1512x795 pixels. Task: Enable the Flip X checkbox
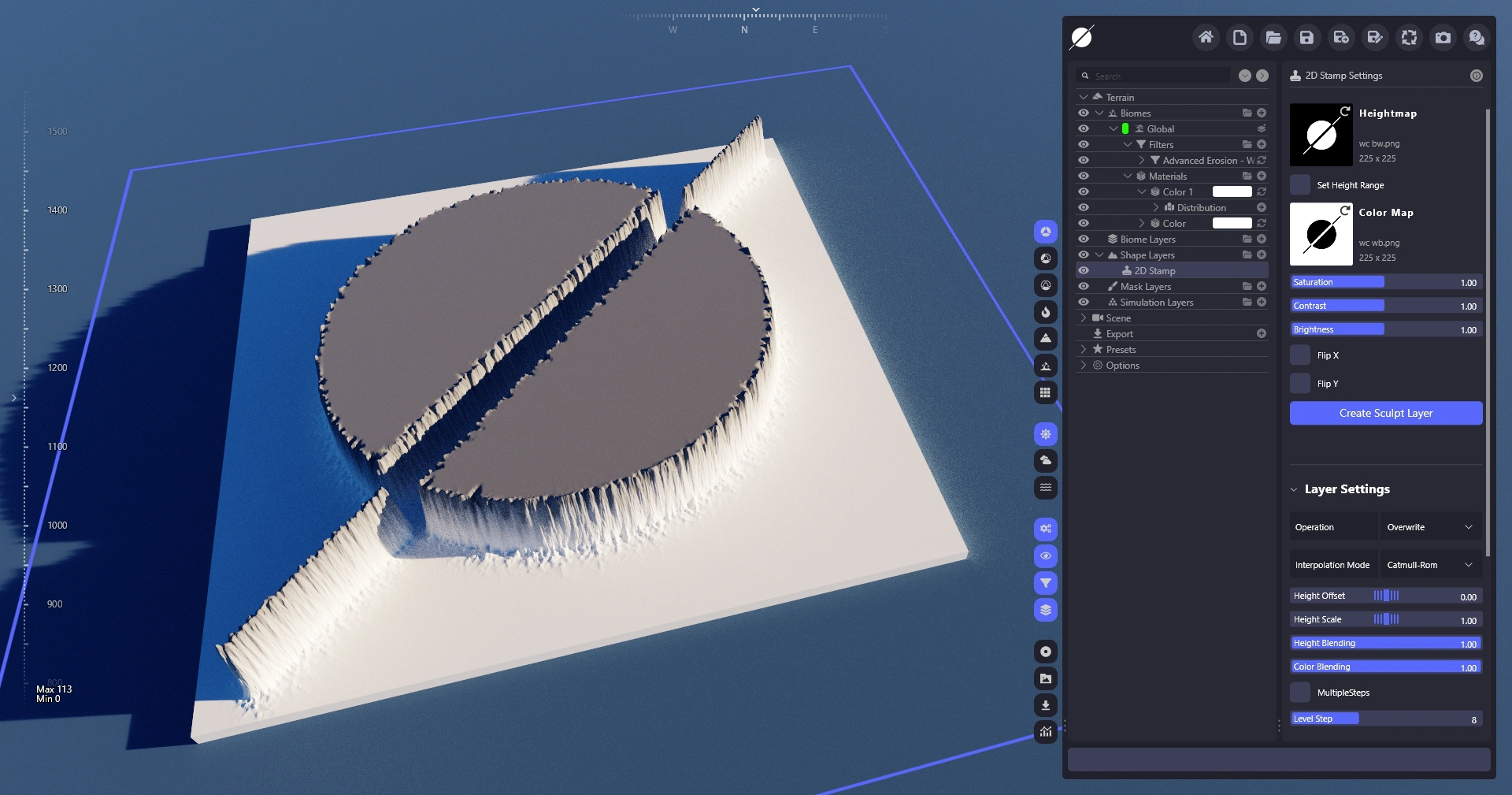[1300, 355]
